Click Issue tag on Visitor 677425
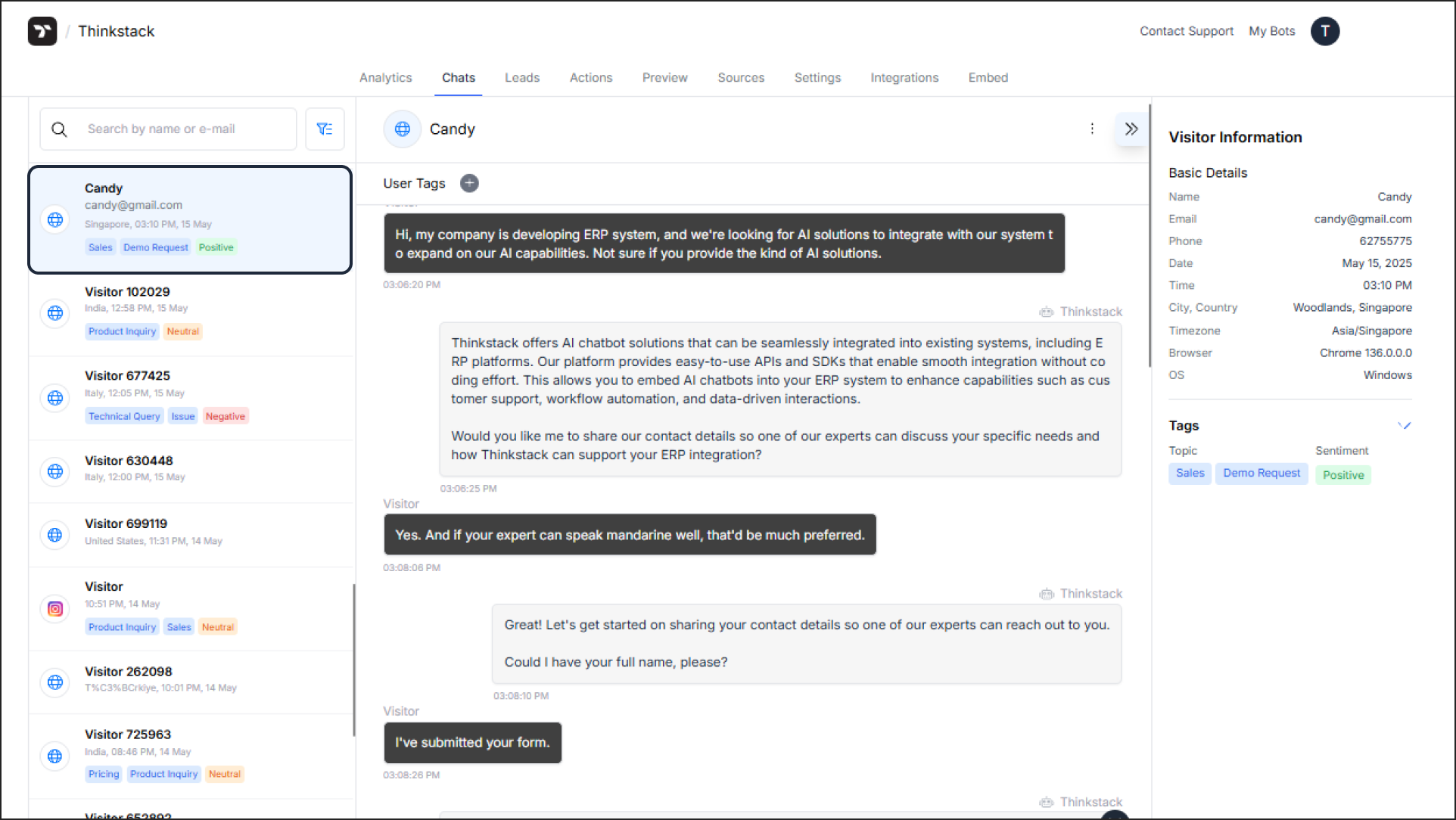Screen dimensions: 1456x820 click(183, 417)
